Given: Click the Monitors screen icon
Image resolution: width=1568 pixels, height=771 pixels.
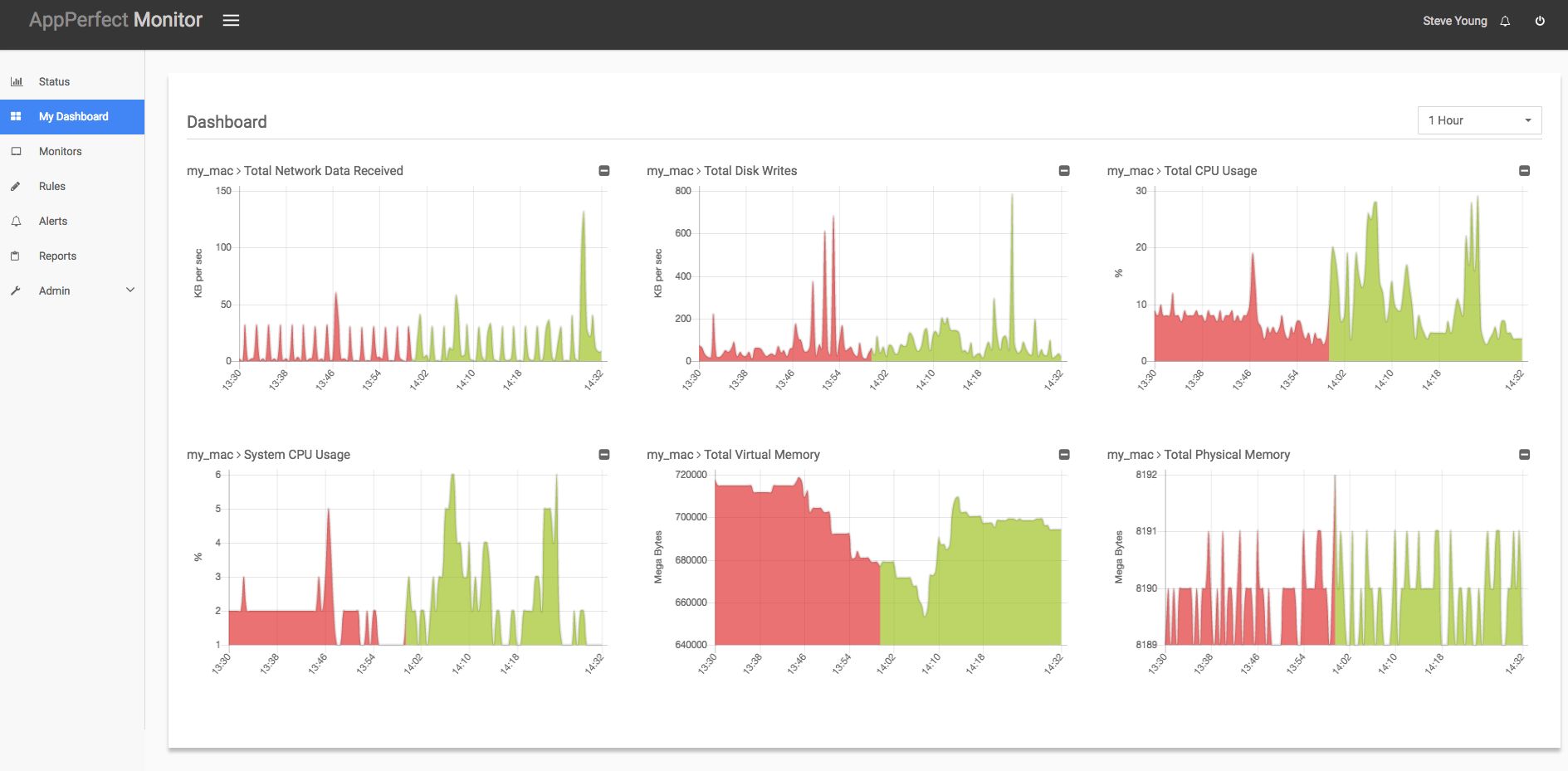Looking at the screenshot, I should (x=17, y=151).
